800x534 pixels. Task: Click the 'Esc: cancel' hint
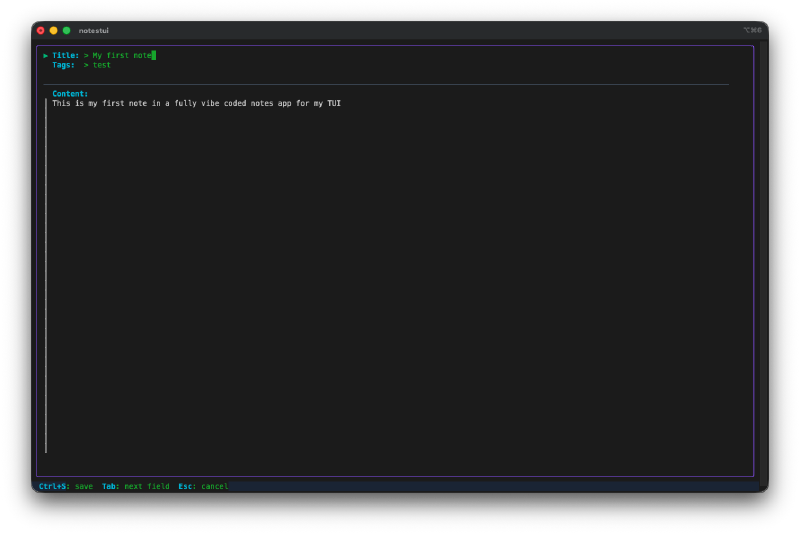click(203, 486)
